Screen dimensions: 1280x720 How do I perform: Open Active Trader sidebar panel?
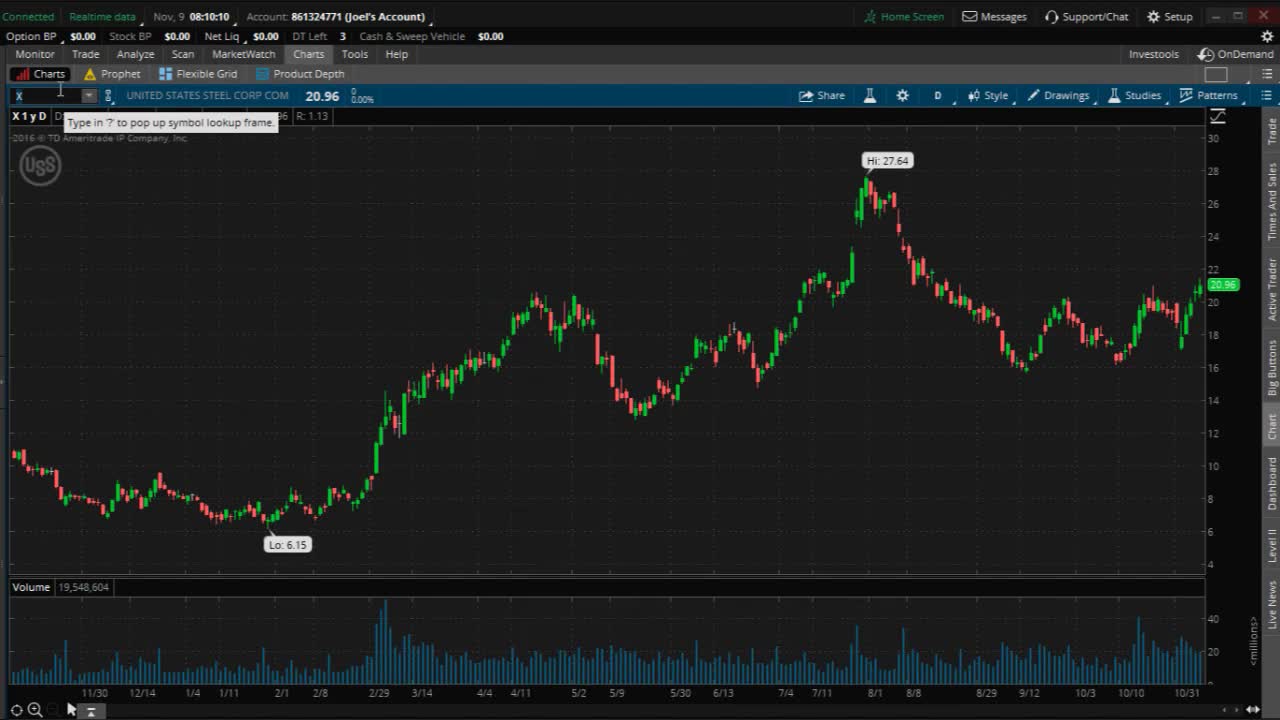(1272, 290)
